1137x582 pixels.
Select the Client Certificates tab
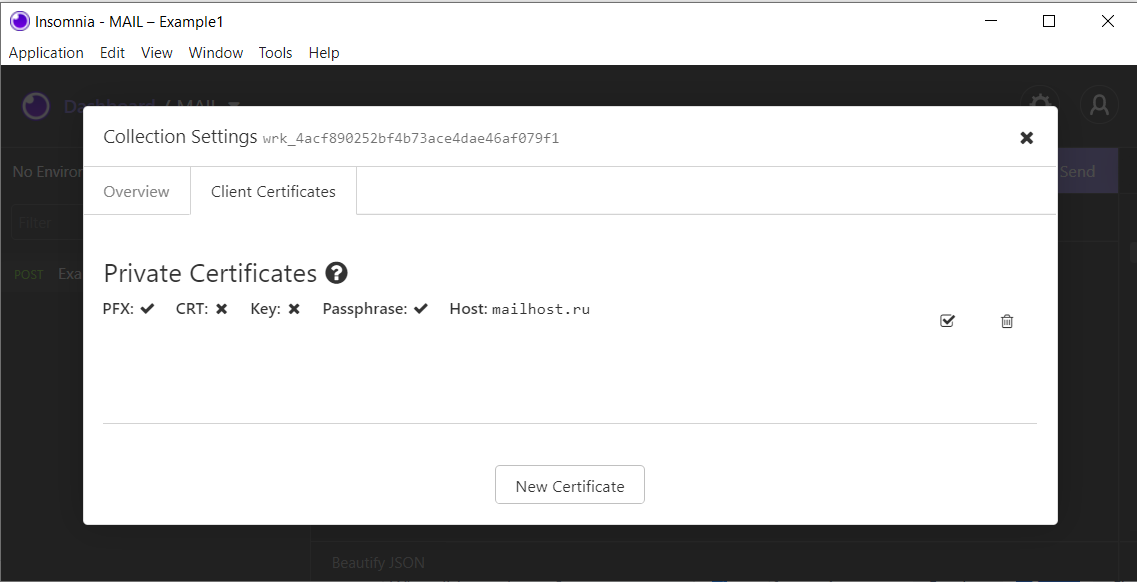[273, 191]
